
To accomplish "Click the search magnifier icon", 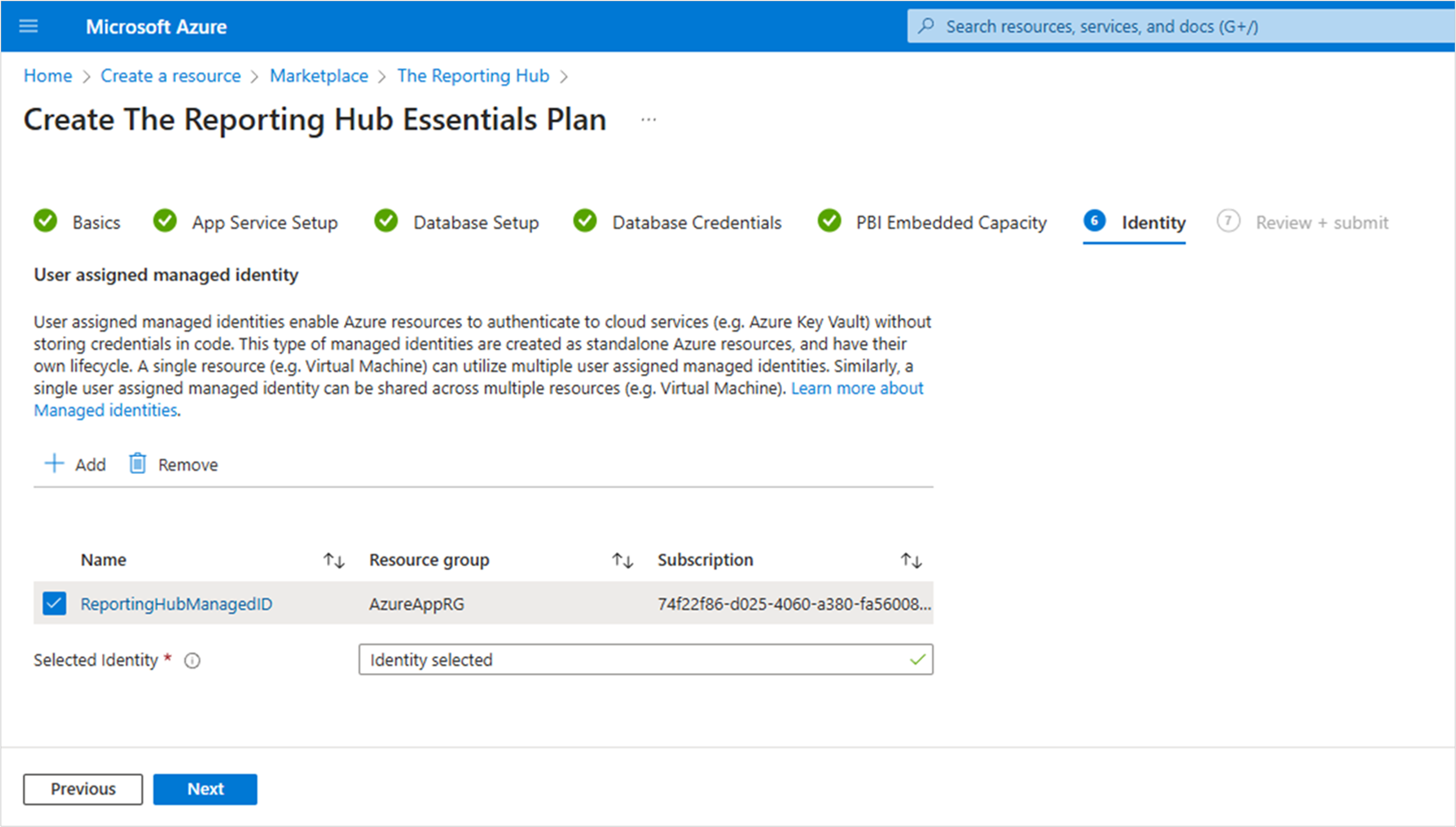I will click(926, 26).
